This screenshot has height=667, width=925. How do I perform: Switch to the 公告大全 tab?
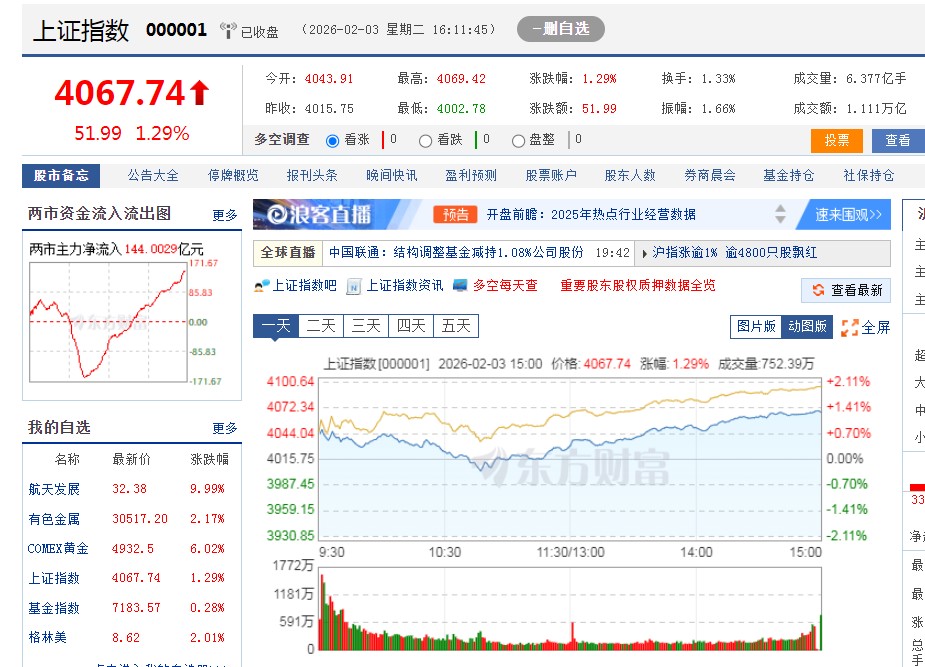click(150, 174)
